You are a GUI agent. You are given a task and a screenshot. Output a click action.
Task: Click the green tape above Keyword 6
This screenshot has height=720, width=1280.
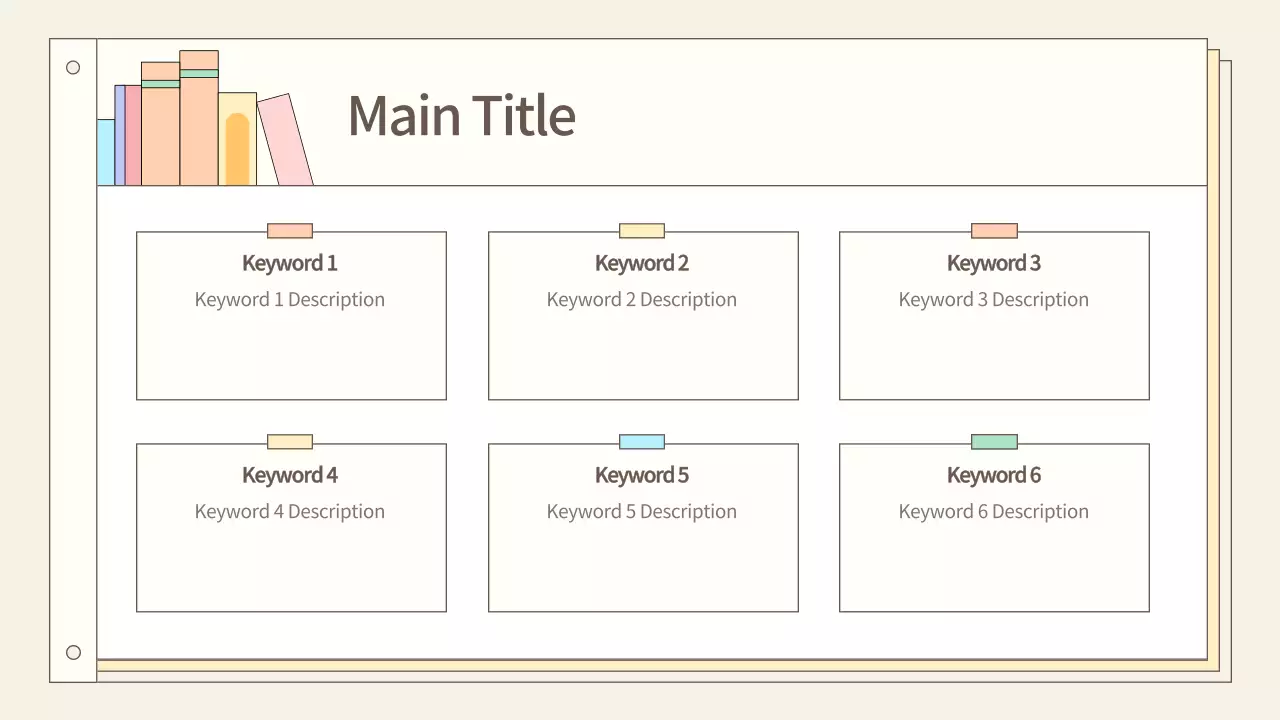tap(994, 442)
